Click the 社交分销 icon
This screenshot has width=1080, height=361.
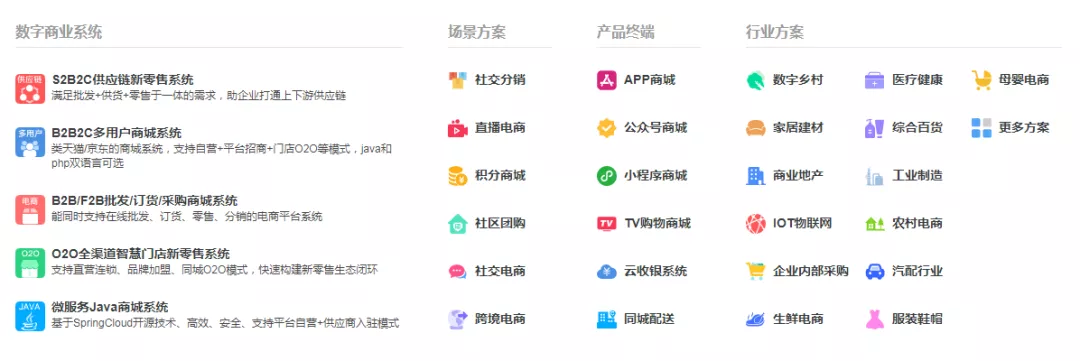pyautogui.click(x=457, y=80)
